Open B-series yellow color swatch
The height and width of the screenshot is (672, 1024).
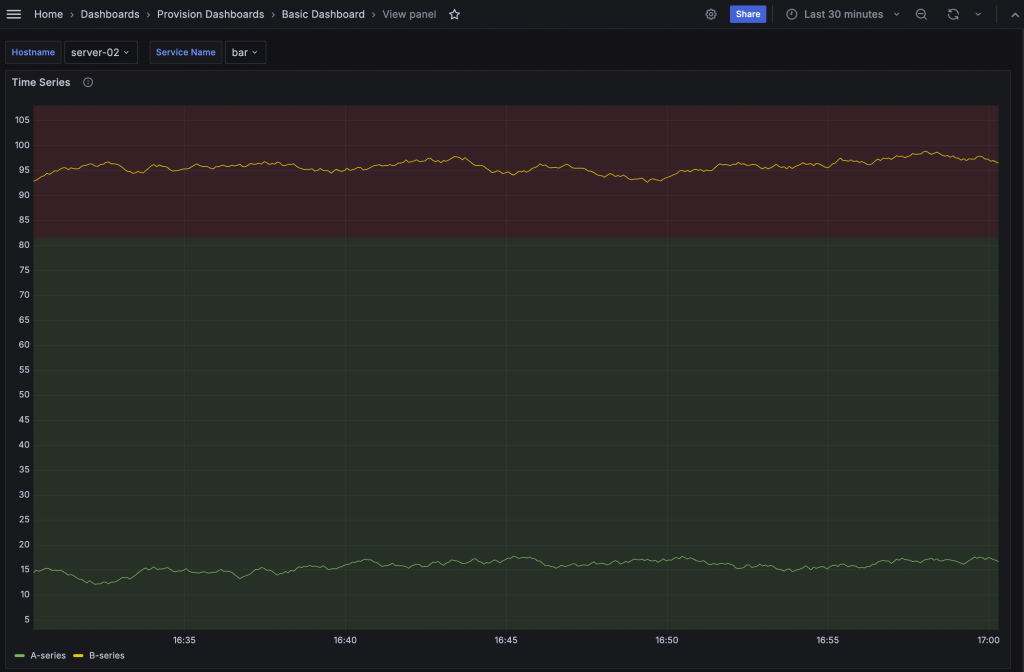(x=78, y=656)
